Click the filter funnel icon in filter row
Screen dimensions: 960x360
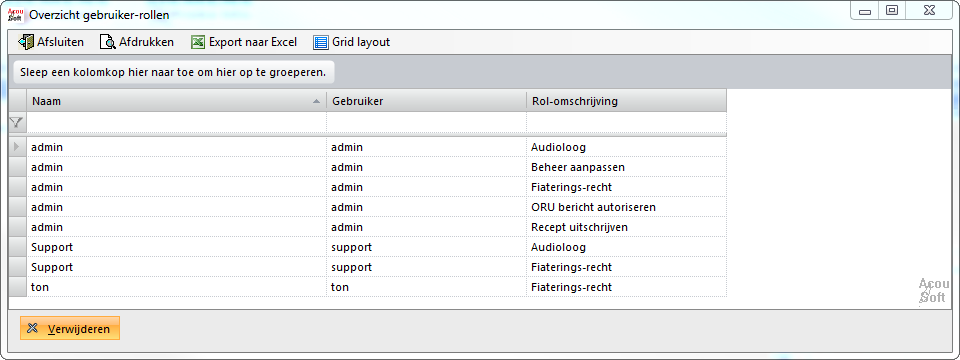(17, 122)
